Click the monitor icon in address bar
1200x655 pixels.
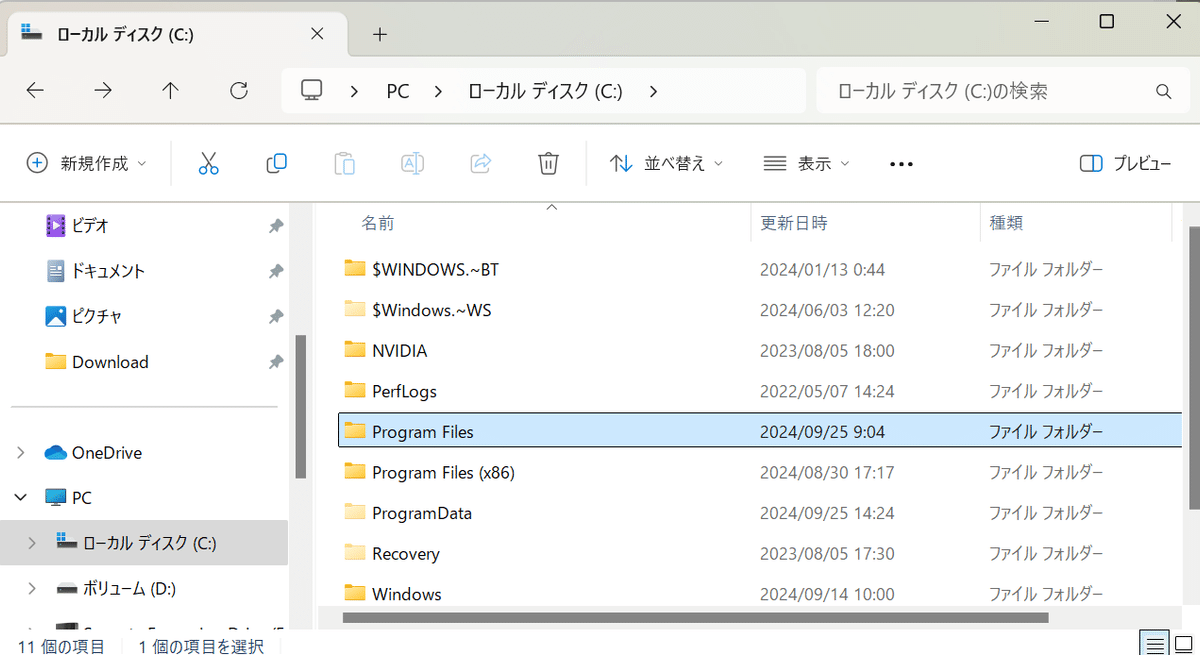coord(312,91)
